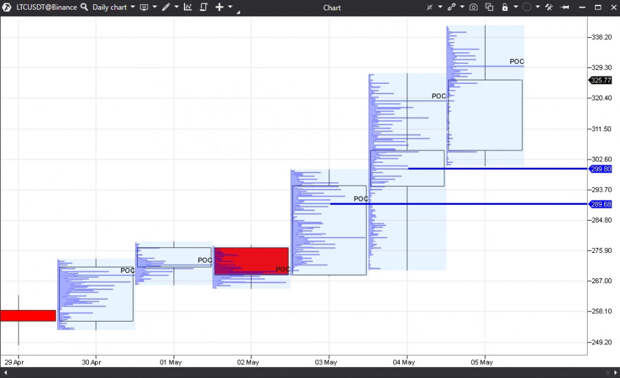Click the clone chart window icon

click(x=489, y=7)
